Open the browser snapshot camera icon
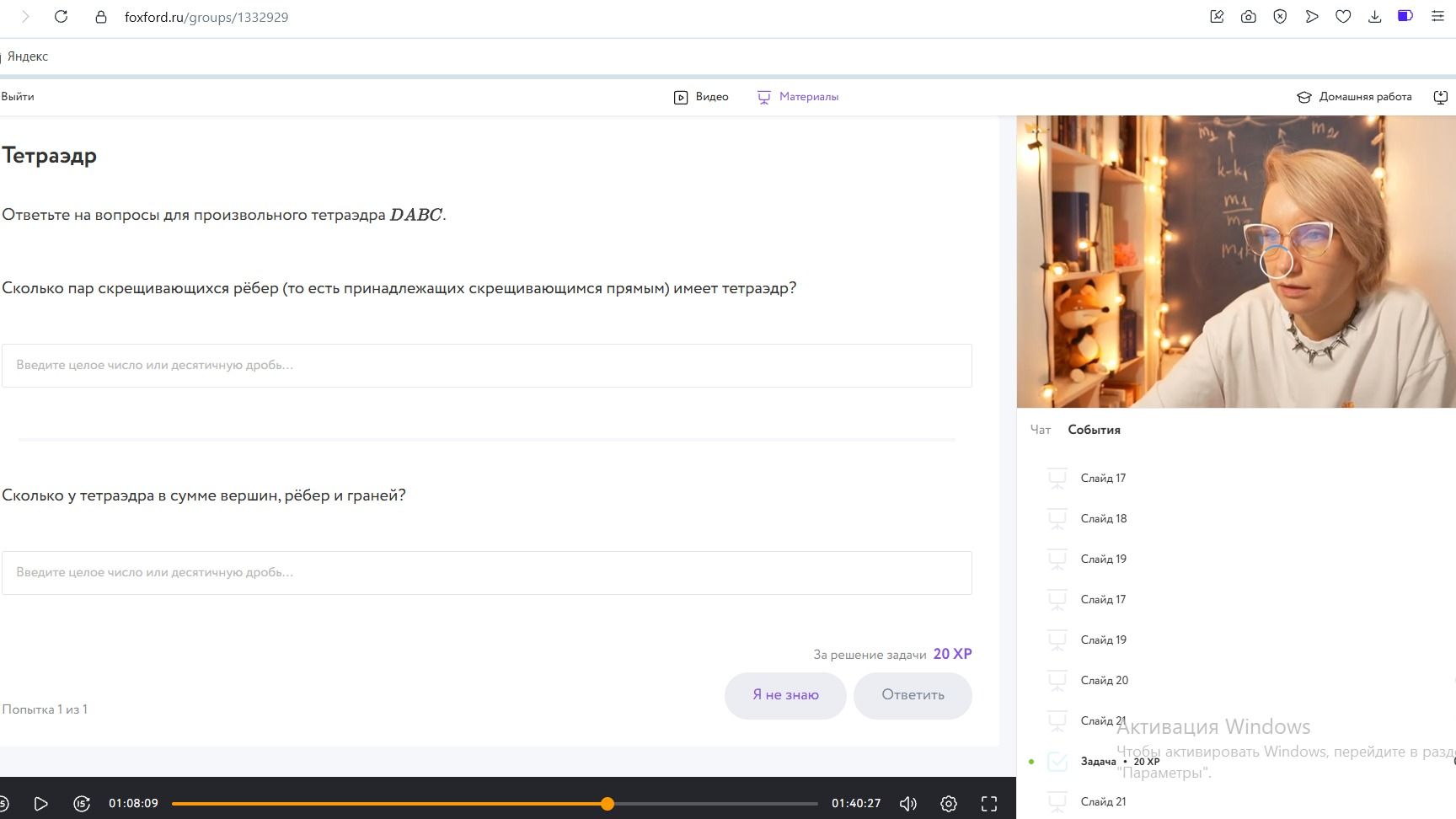 pos(1249,17)
